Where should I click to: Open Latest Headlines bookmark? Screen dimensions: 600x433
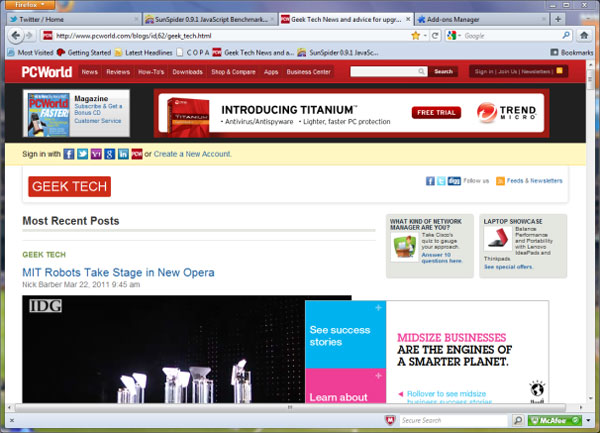144,52
